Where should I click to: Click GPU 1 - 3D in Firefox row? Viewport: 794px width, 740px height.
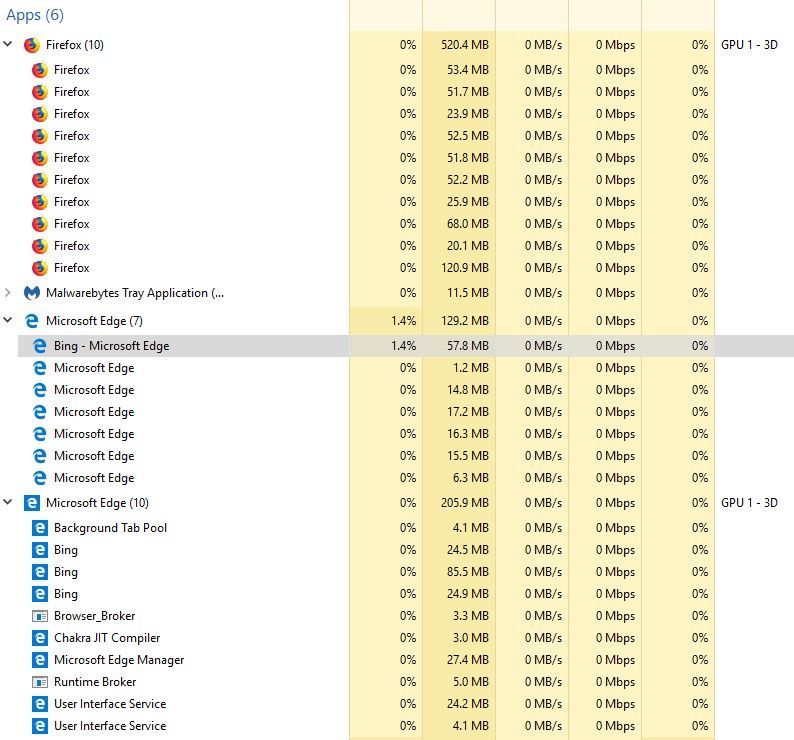pos(749,45)
